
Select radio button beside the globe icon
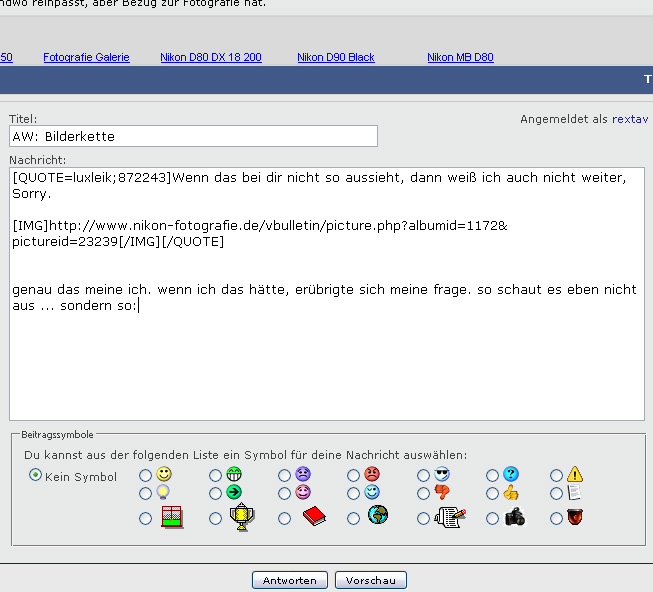tap(353, 519)
